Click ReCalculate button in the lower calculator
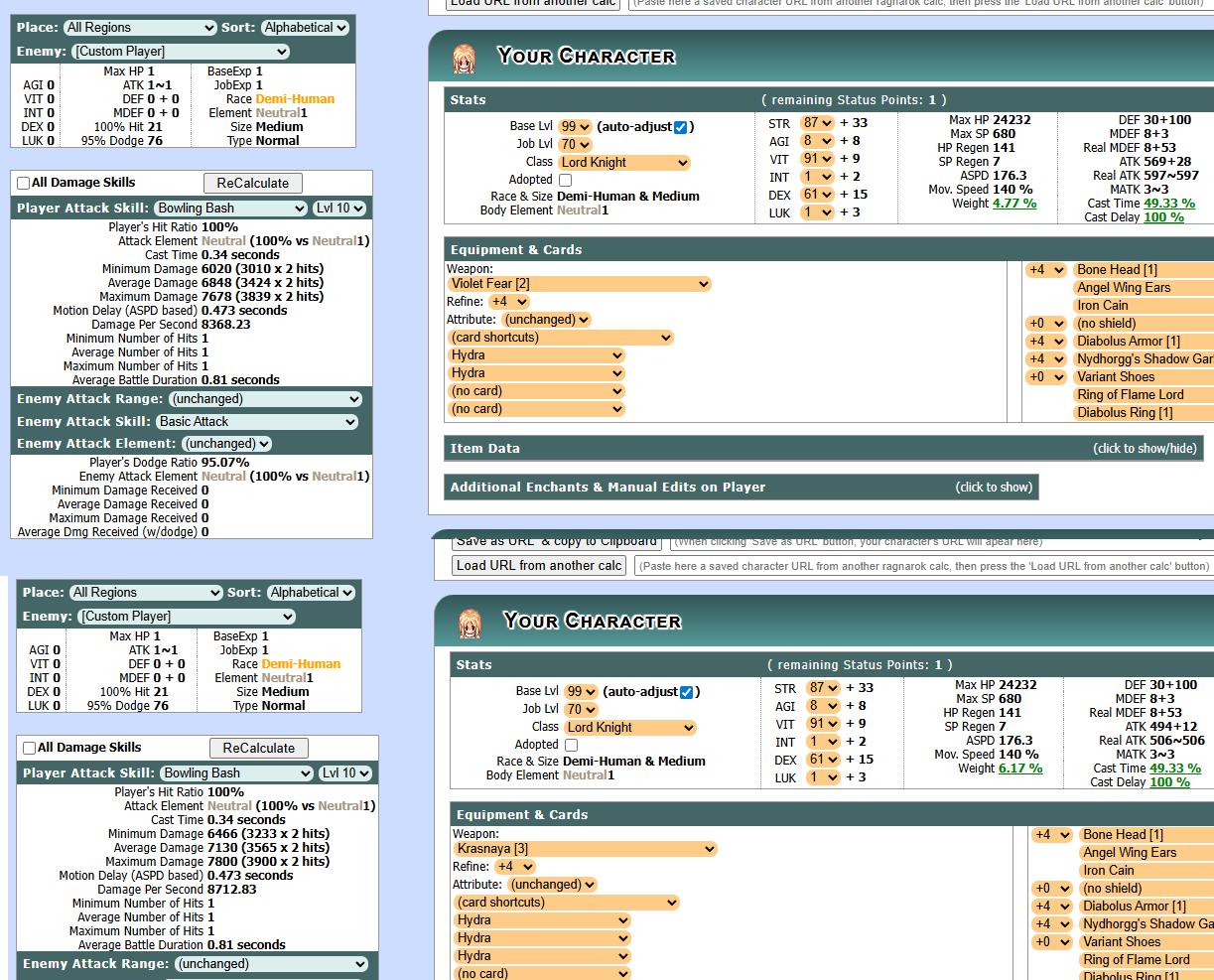1214x980 pixels. tap(259, 749)
